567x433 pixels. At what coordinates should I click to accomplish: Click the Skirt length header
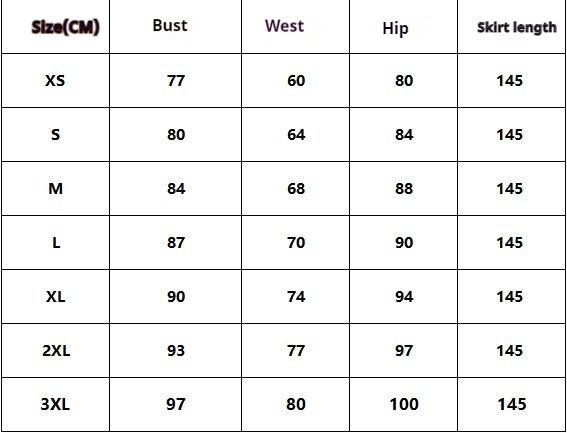[x=517, y=27]
